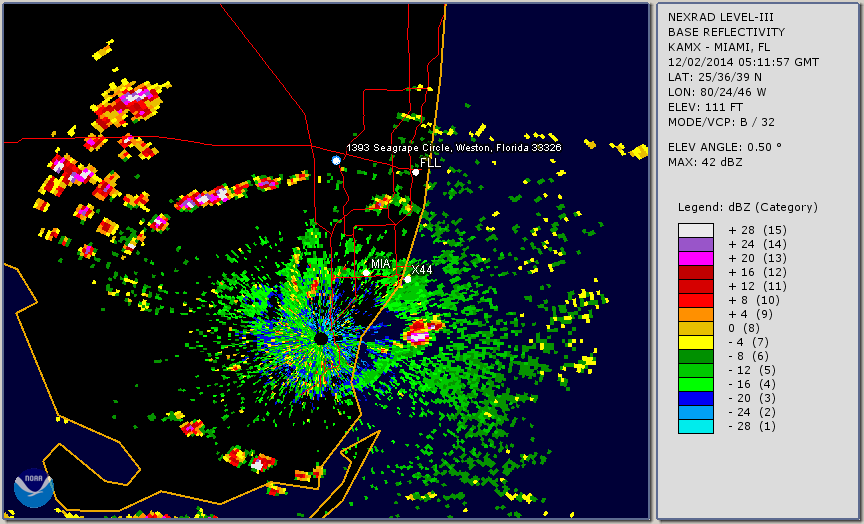Click the Weston address location marker
The width and height of the screenshot is (864, 524).
(336, 160)
